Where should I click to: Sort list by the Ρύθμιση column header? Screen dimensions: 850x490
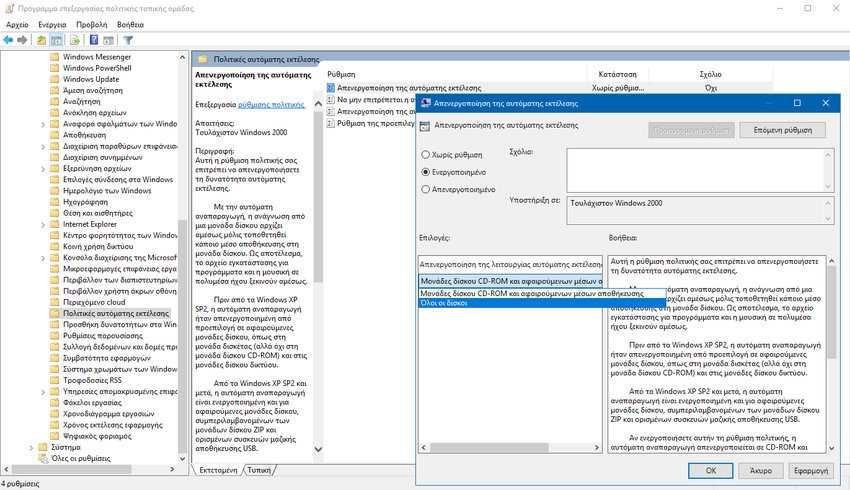click(x=456, y=74)
